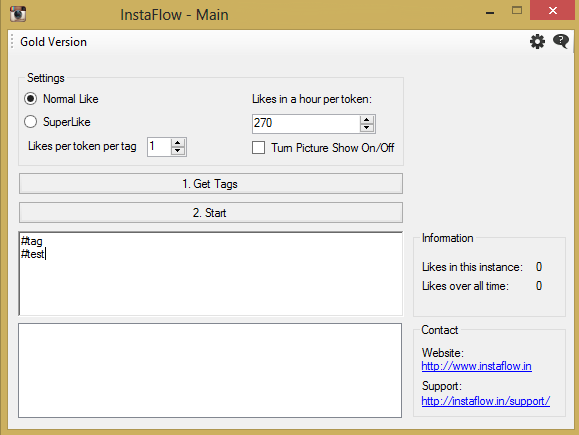Viewport: 579px width, 435px height.
Task: Click the #test line in tags box
Action: point(32,254)
